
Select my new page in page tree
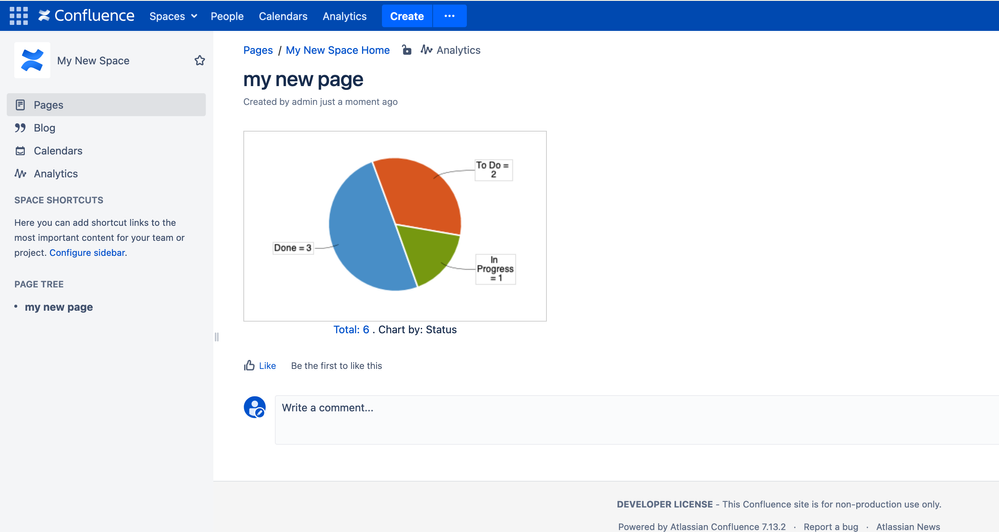[x=59, y=306]
